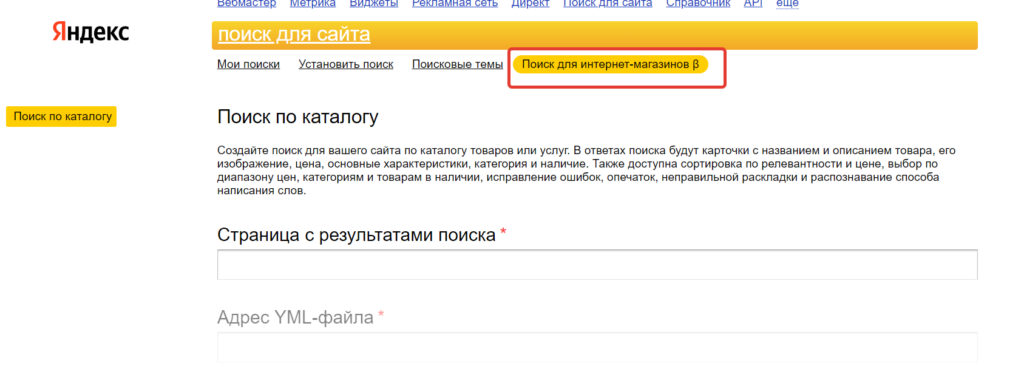
Task: Go to Виджеты in top navigation
Action: 374,3
